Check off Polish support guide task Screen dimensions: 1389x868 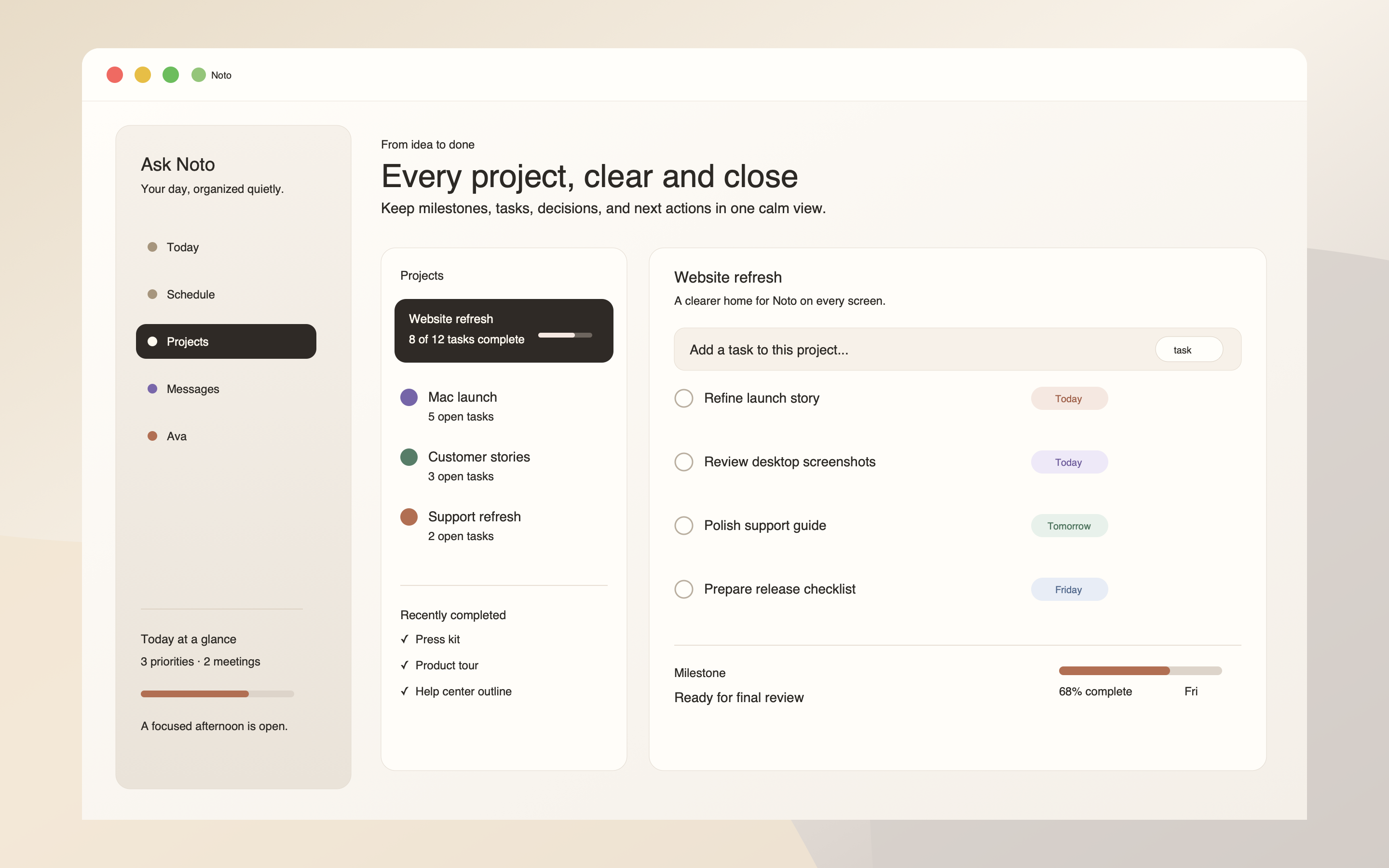point(683,525)
